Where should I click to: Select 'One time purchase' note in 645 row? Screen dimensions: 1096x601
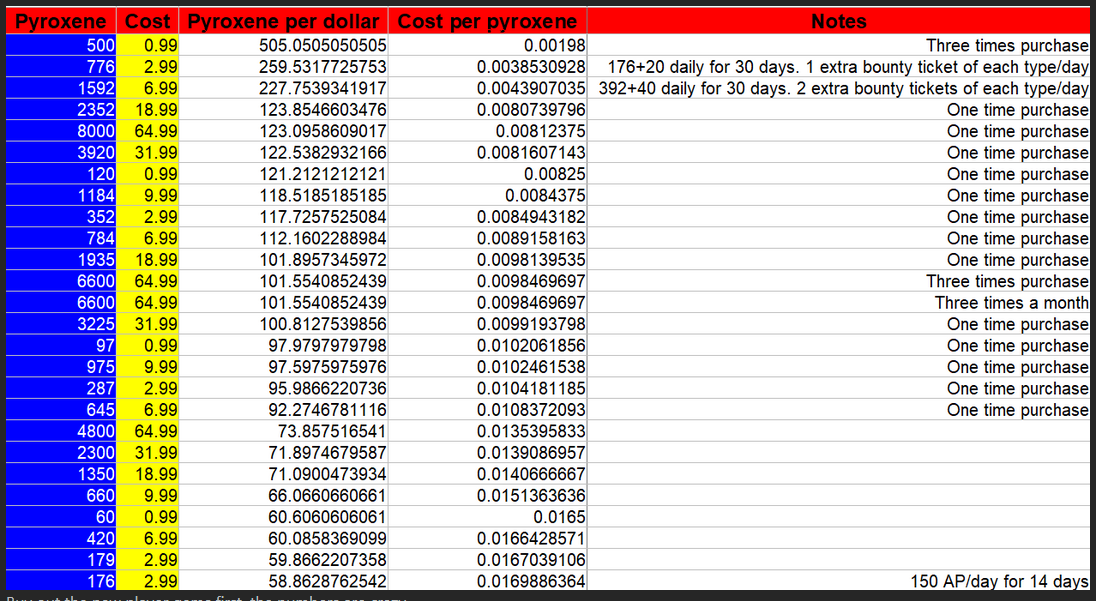point(839,410)
